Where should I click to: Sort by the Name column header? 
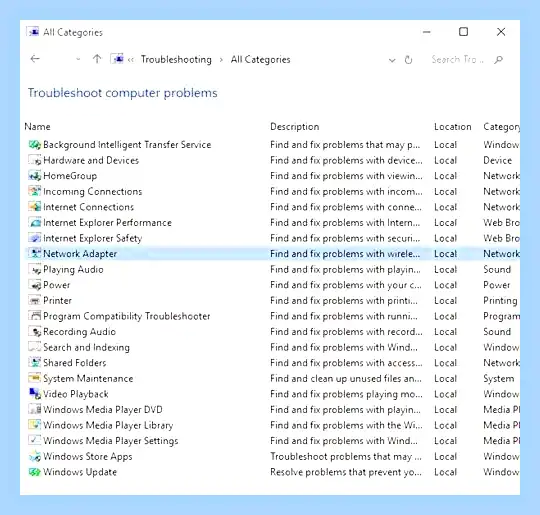coord(38,127)
